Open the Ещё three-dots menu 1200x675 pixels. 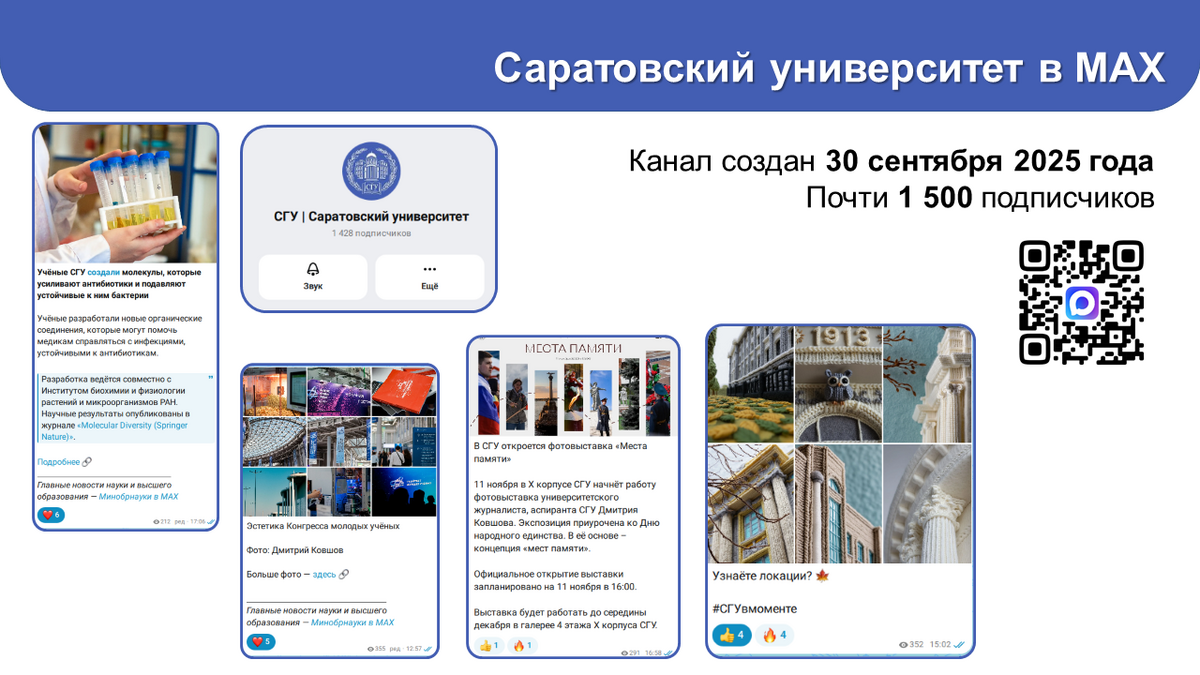[430, 270]
